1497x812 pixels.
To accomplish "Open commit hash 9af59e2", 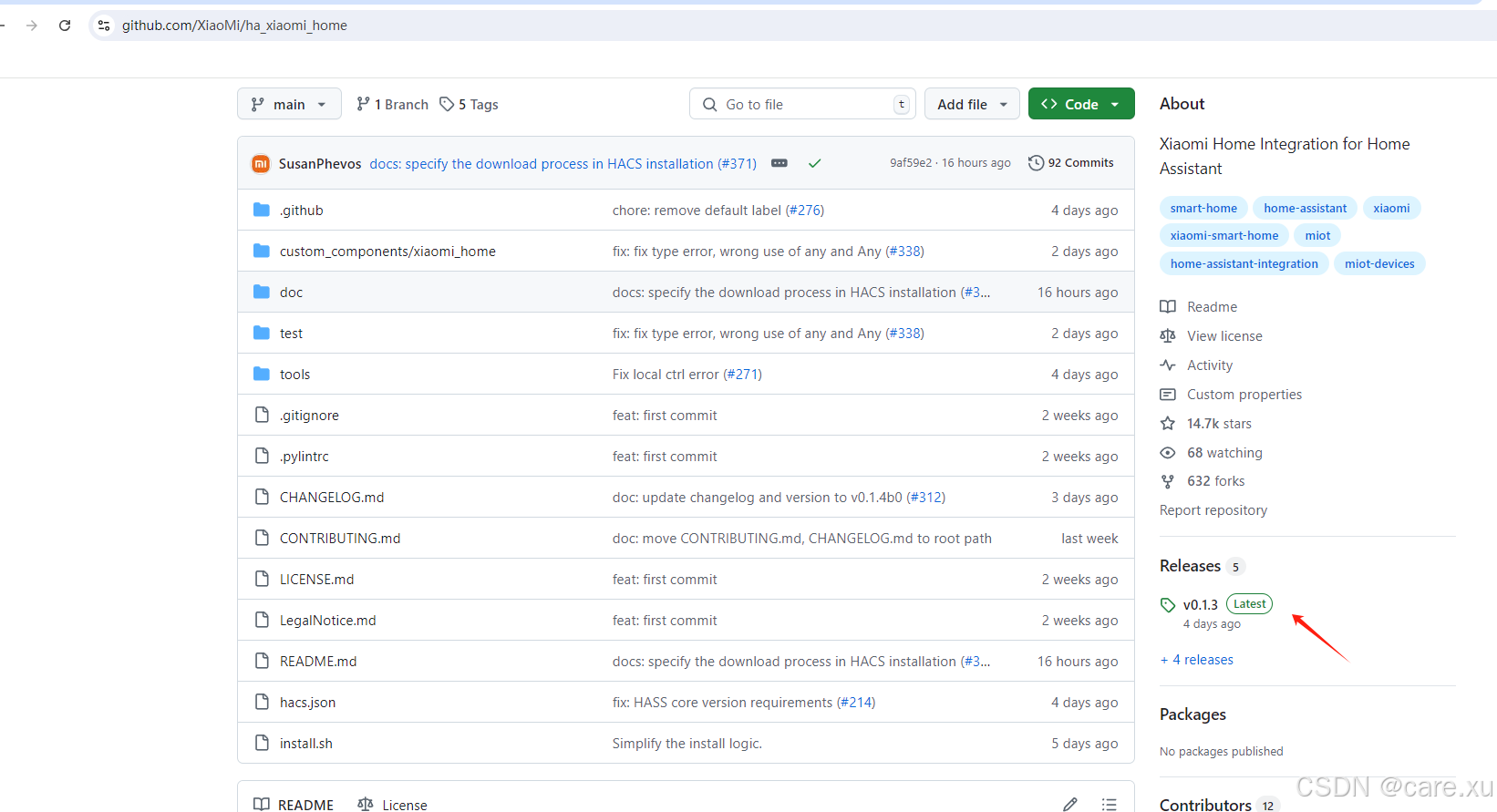I will pos(911,163).
